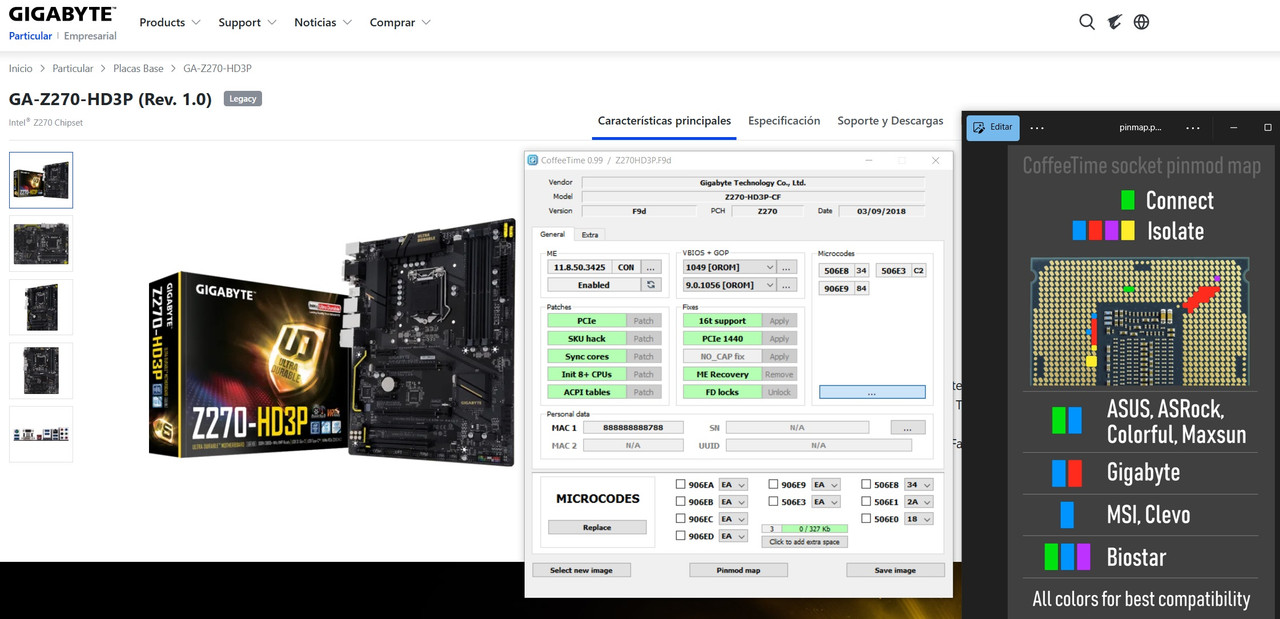Click the Save image button
Screen dimensions: 1280x619
point(895,570)
